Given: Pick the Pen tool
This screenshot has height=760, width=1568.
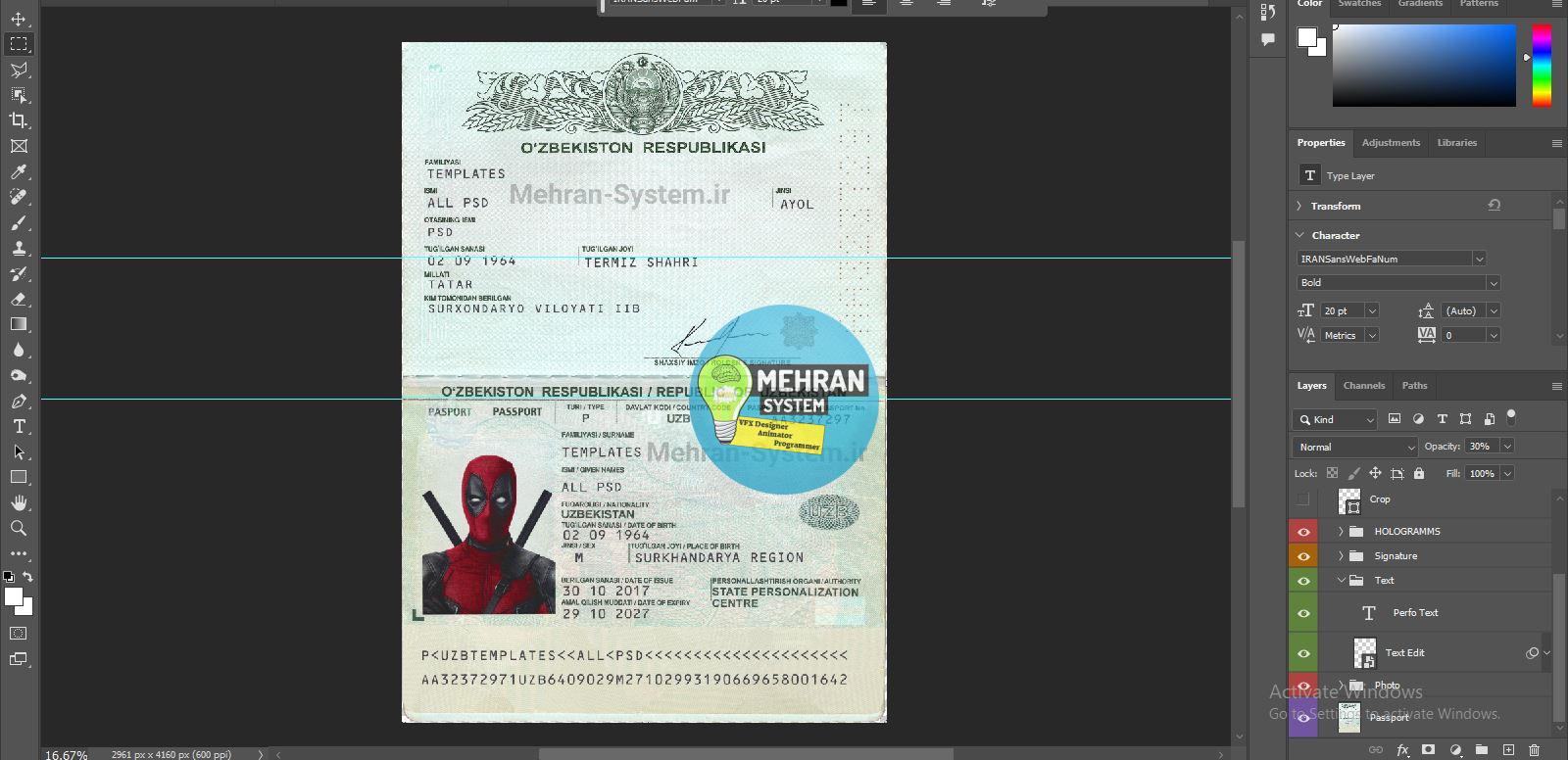Looking at the screenshot, I should click(19, 401).
